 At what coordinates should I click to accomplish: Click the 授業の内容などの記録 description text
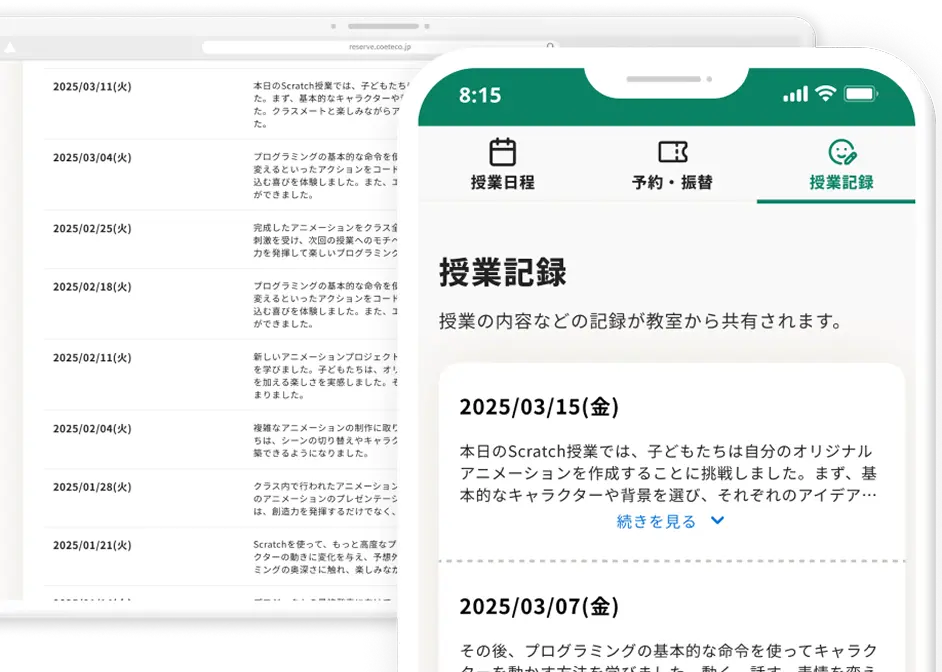coord(640,321)
